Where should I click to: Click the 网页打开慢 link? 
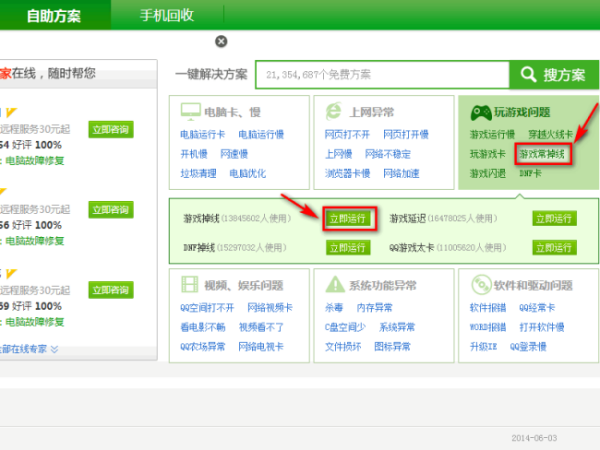pyautogui.click(x=406, y=135)
